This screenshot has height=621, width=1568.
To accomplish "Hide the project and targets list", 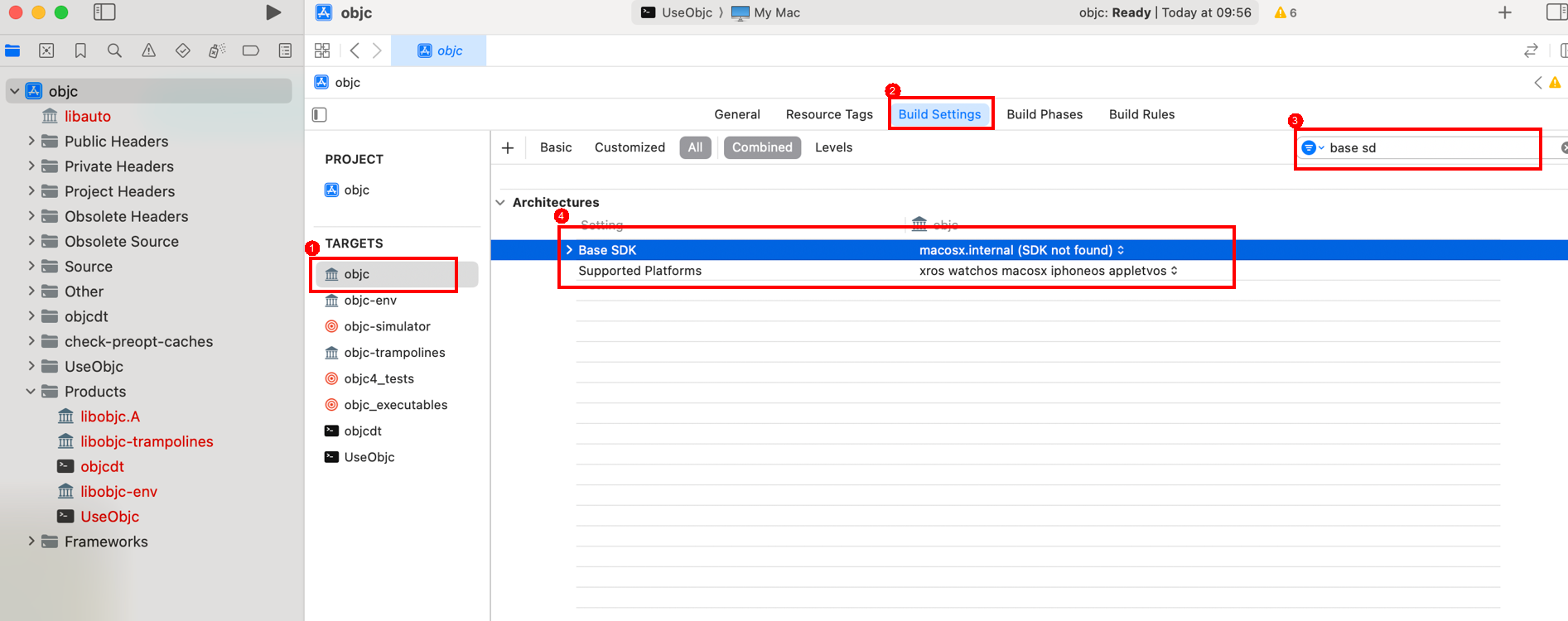I will [320, 114].
